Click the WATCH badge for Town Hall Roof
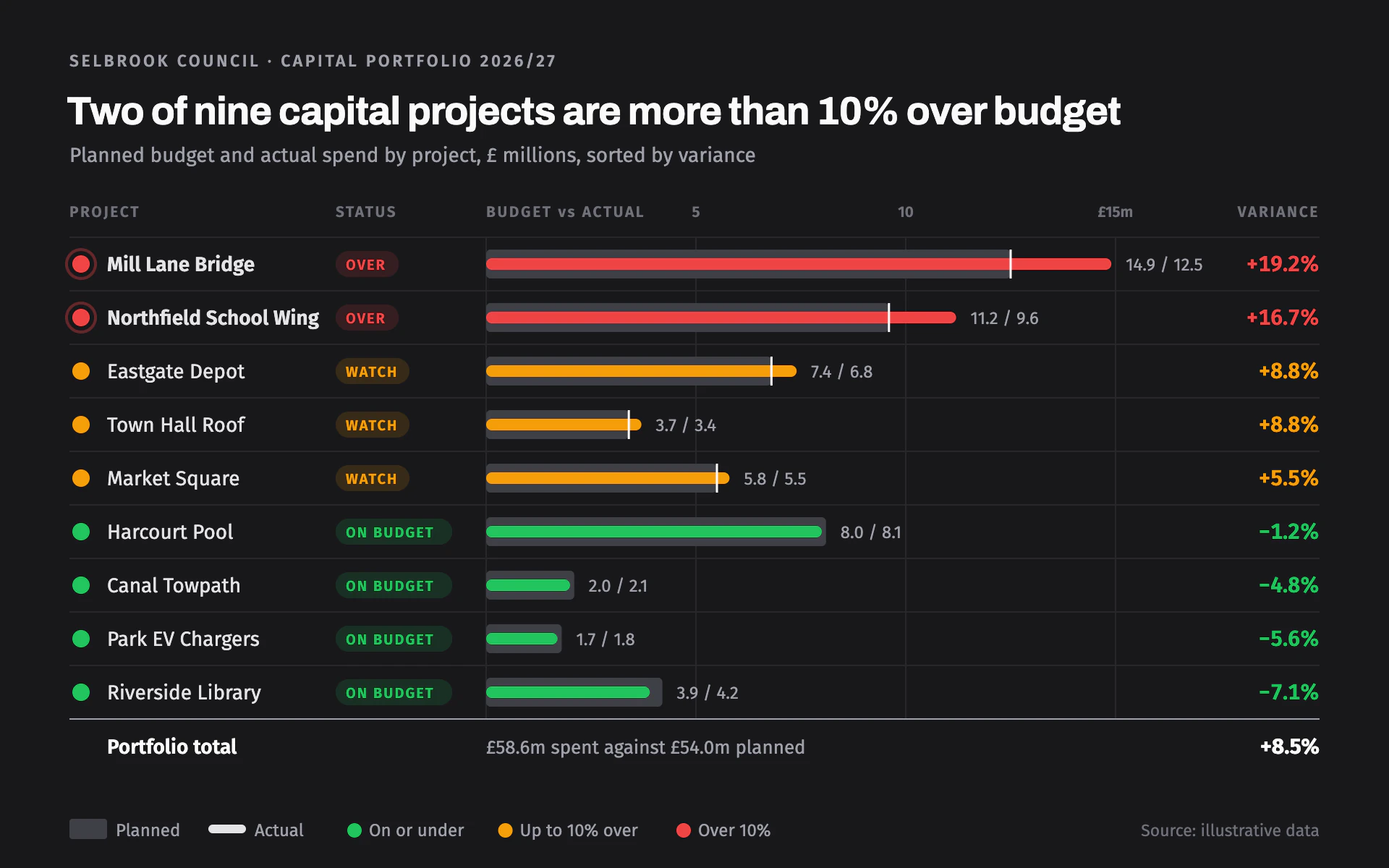The image size is (1389, 868). point(372,425)
